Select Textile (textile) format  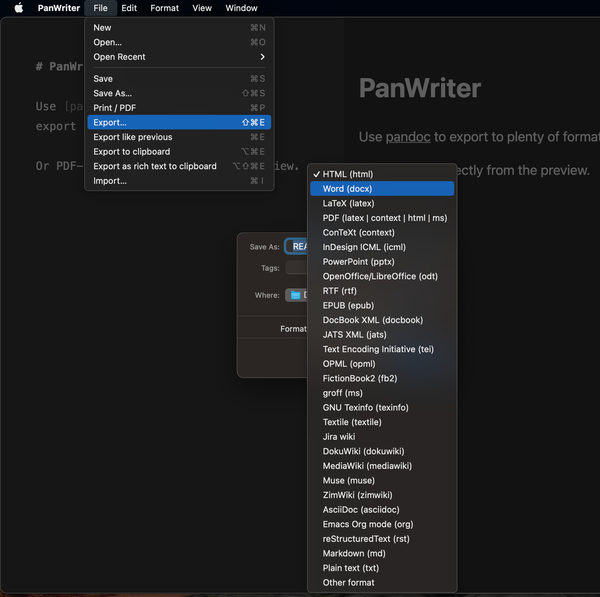(382, 422)
